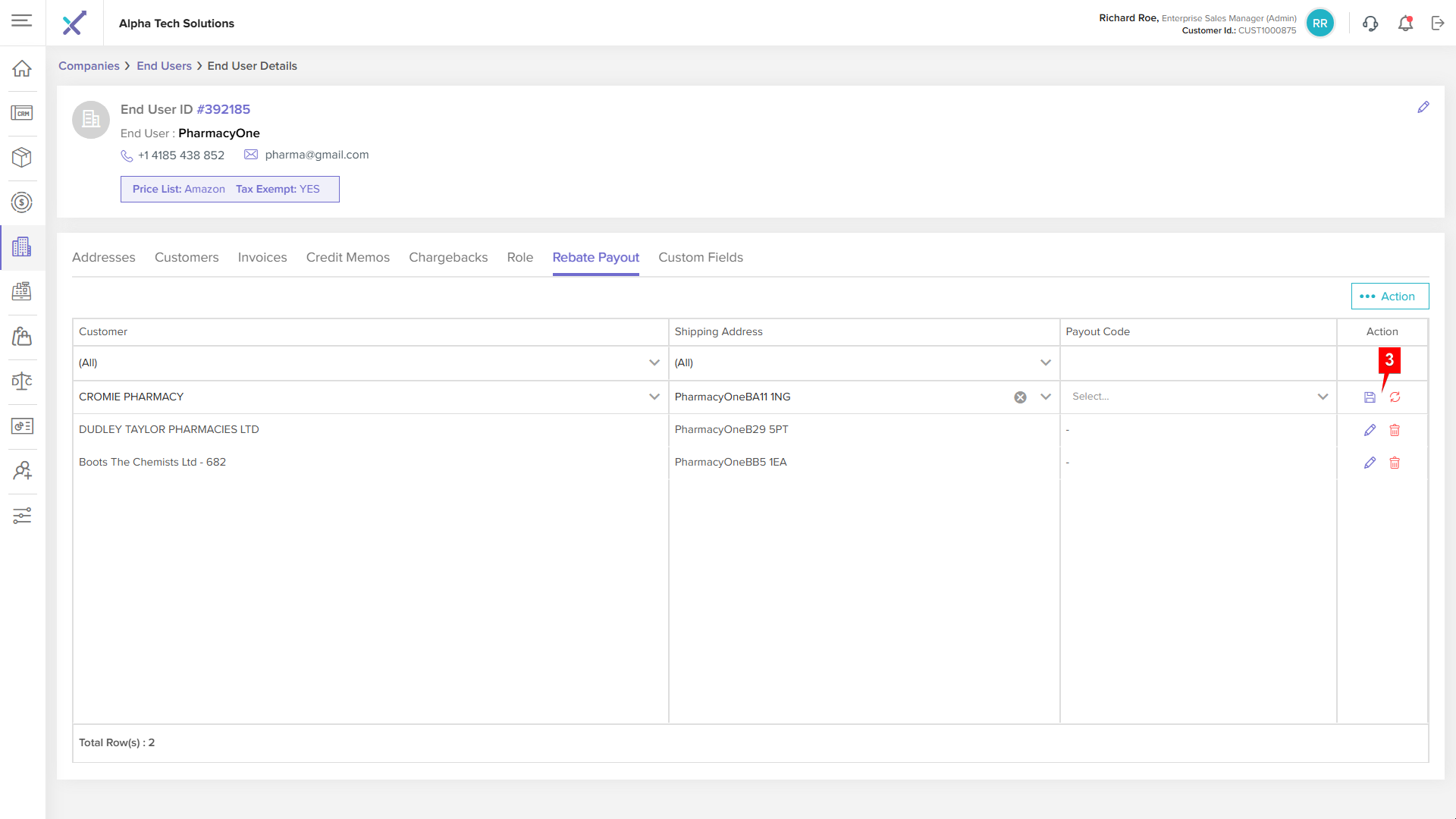This screenshot has height=819, width=1456.
Task: Open Customer filter (All) dropdown
Action: point(654,362)
